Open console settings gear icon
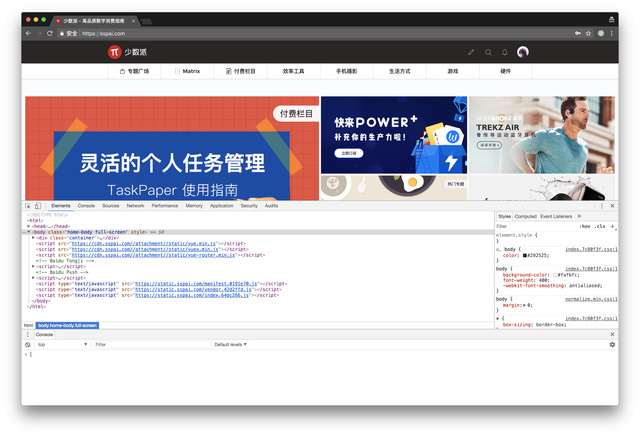 point(612,345)
